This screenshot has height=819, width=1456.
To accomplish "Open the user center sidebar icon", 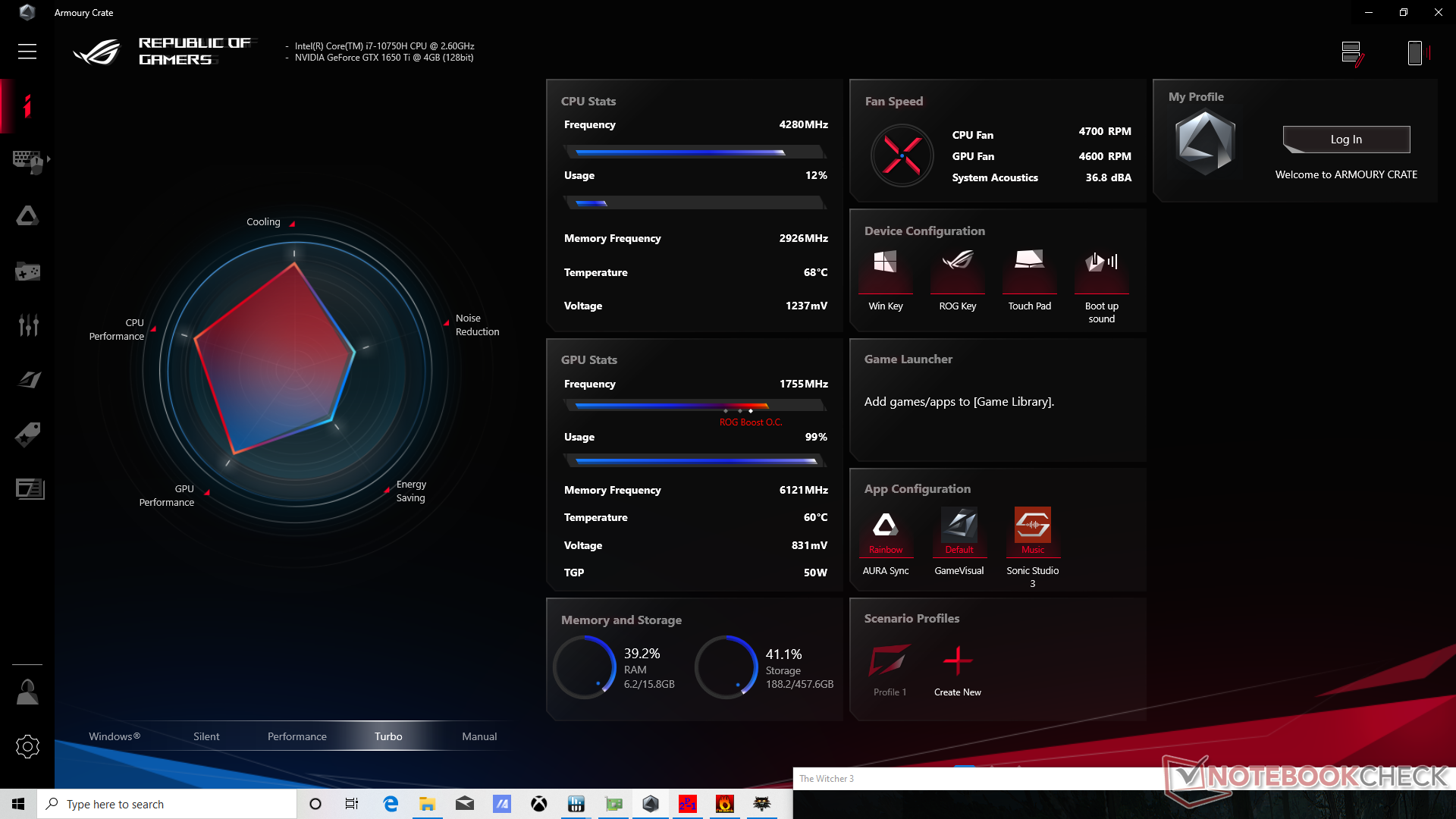I will pos(27,692).
